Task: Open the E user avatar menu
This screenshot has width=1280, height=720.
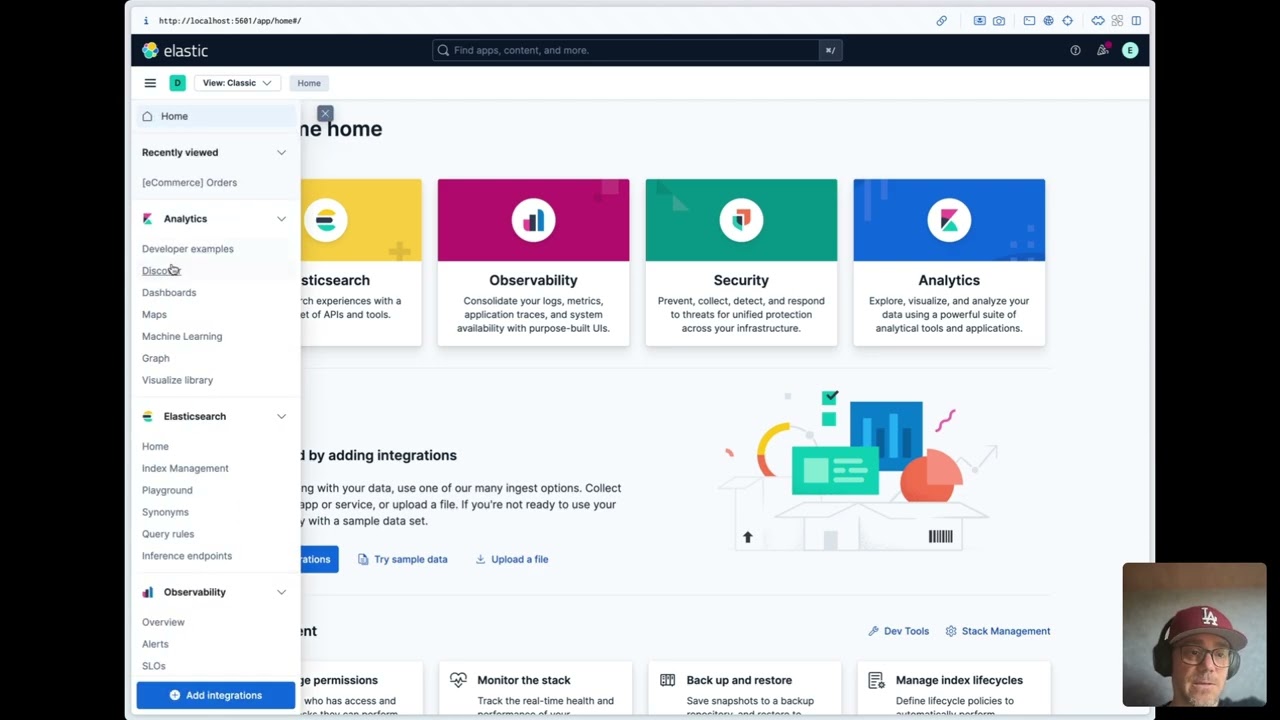Action: 1130,50
